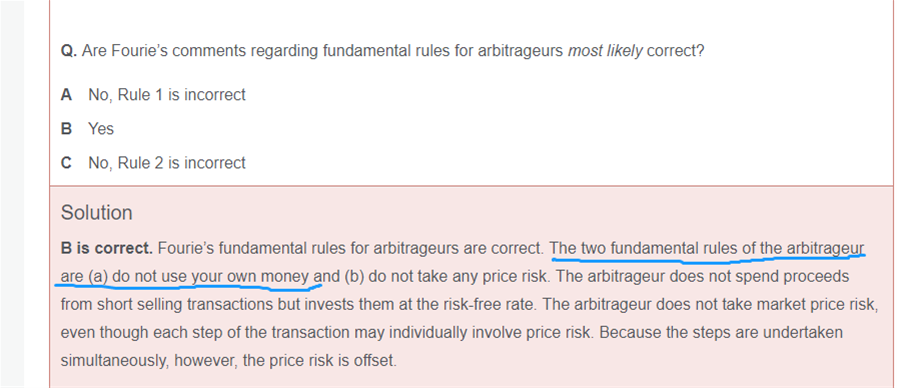897x388 pixels.
Task: Click the italic "most likely" phrase
Action: (605, 51)
